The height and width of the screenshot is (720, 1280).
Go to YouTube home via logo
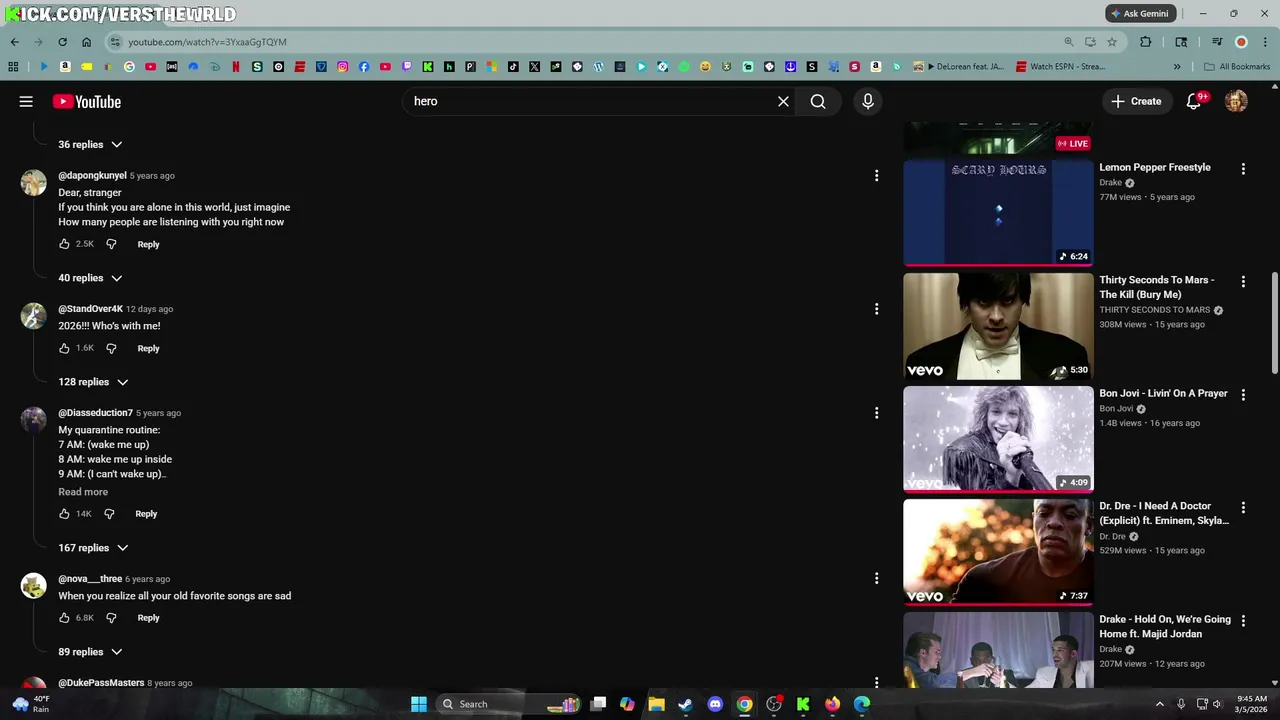[87, 101]
